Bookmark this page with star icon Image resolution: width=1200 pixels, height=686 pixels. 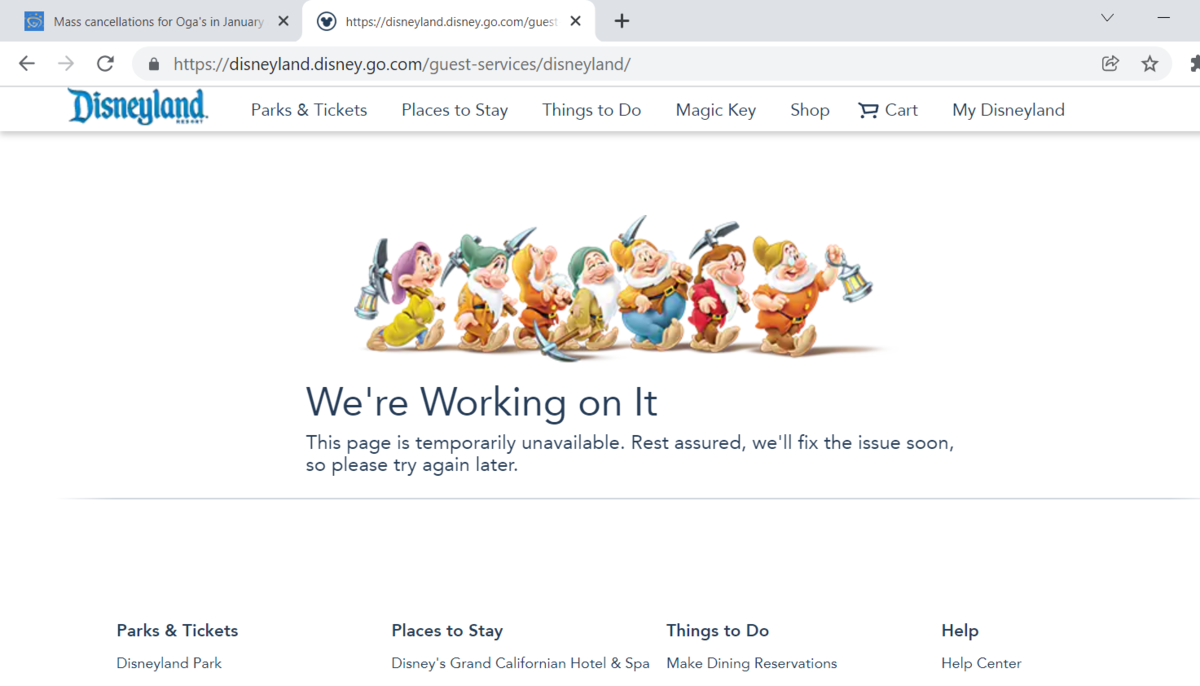click(x=1150, y=64)
